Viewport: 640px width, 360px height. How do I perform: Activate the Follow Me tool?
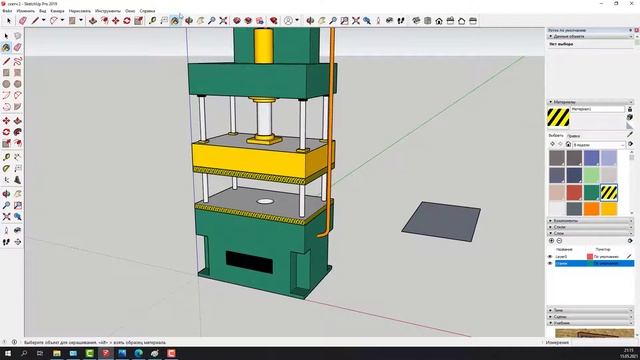[x=18, y=132]
